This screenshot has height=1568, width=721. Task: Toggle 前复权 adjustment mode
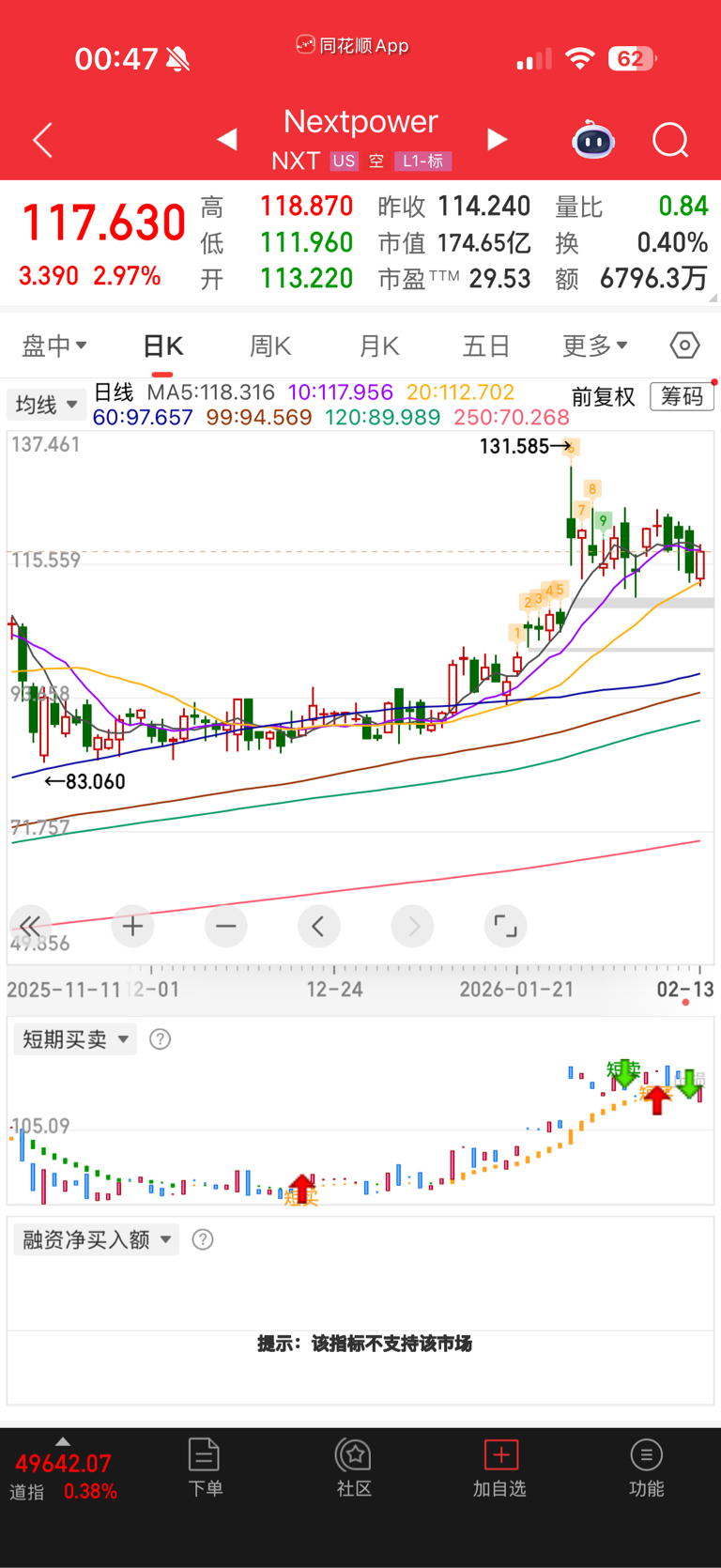click(604, 397)
